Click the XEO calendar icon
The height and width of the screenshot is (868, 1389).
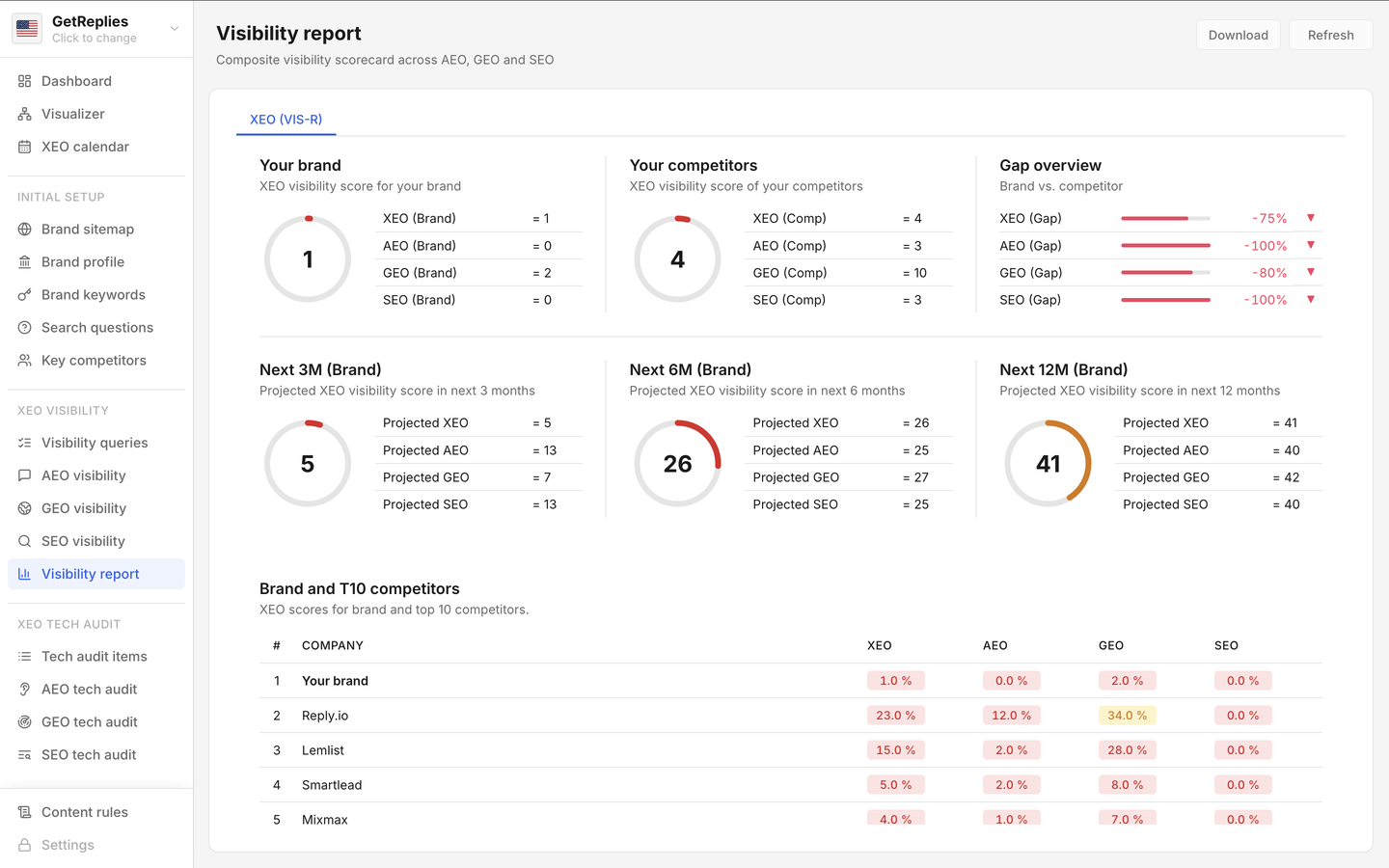pyautogui.click(x=25, y=147)
